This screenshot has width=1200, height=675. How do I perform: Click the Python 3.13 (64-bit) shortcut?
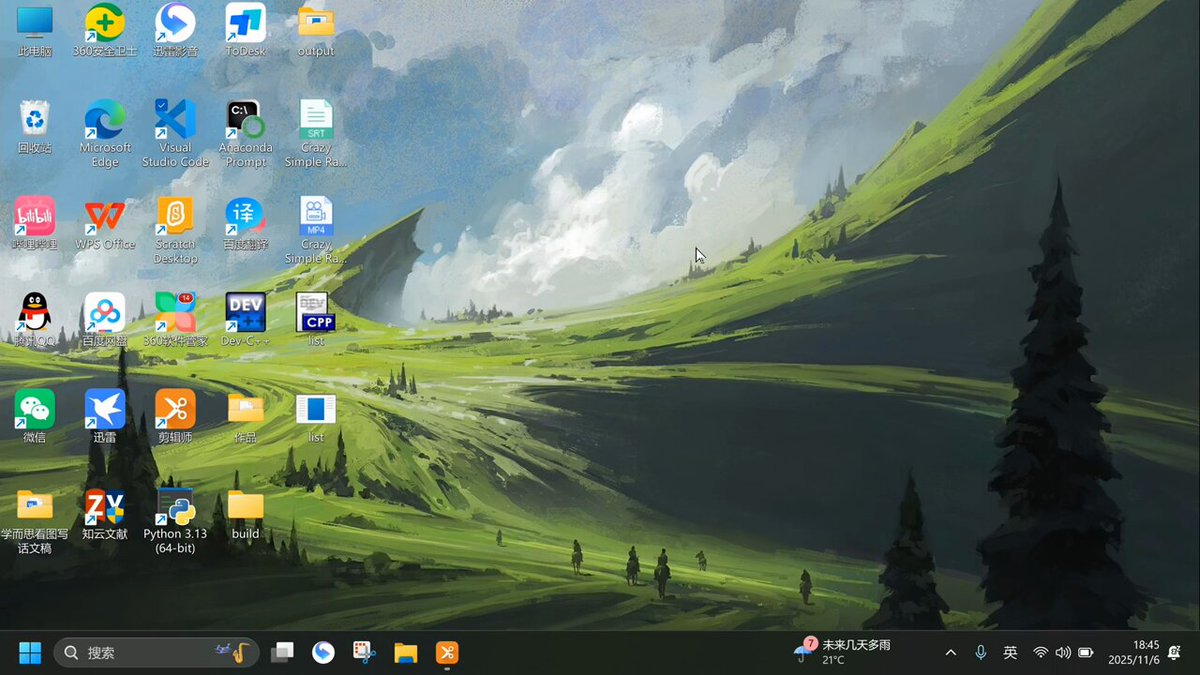point(175,520)
